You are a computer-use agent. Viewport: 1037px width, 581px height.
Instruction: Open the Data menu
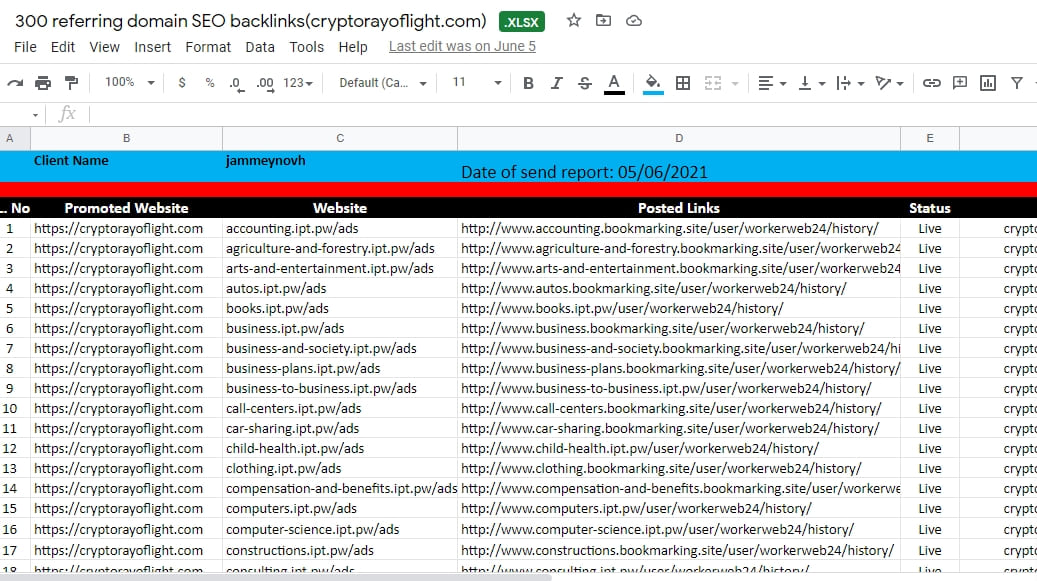(260, 47)
